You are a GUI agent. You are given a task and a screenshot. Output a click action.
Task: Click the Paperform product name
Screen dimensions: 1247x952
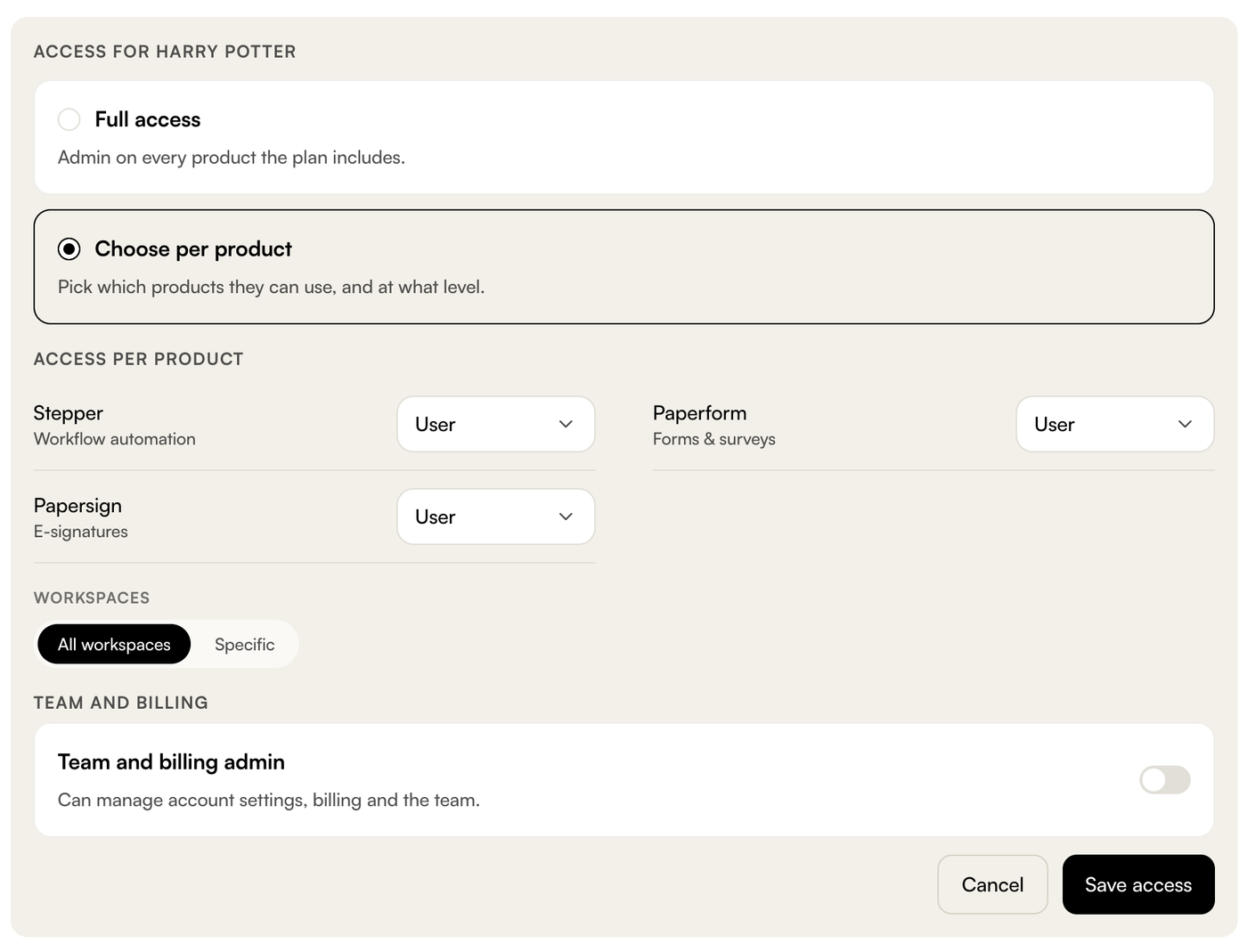(700, 413)
